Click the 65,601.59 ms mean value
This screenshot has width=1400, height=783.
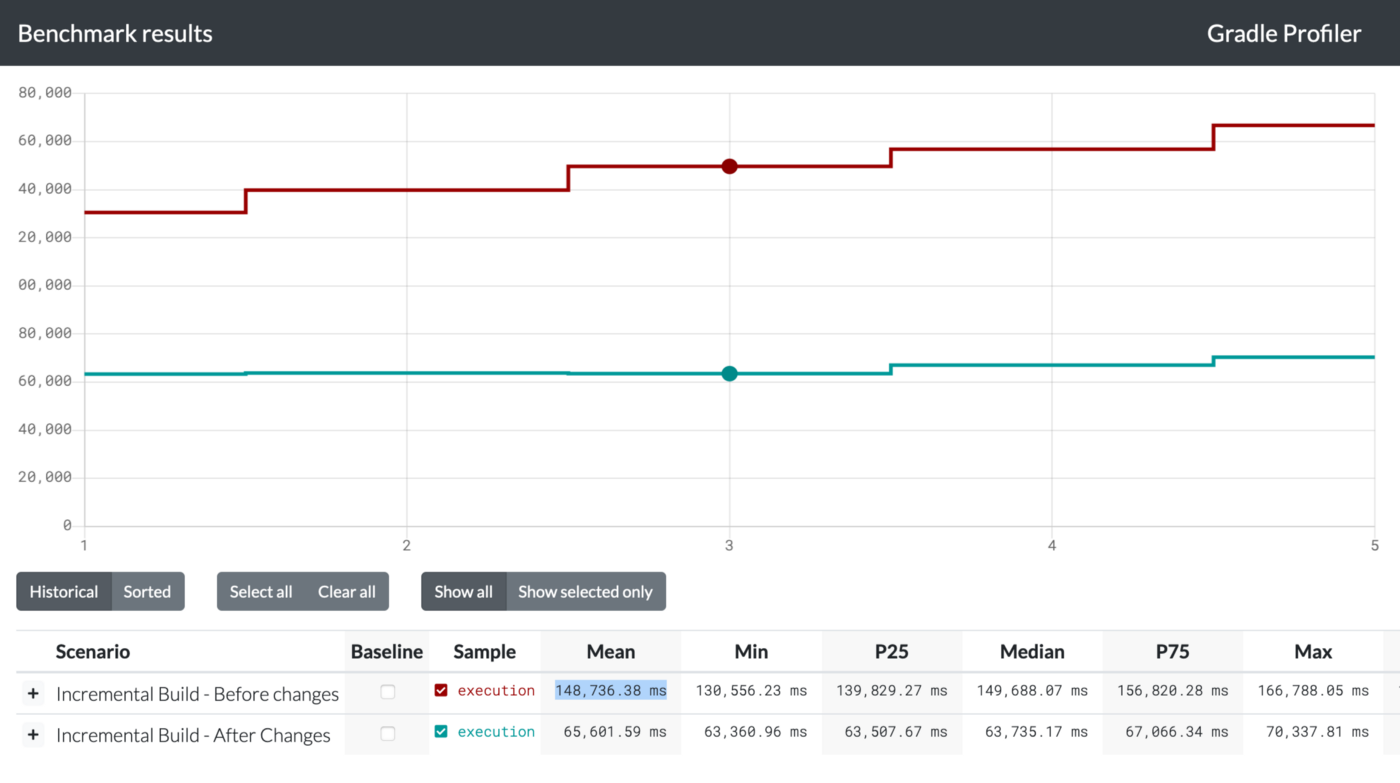tap(615, 732)
